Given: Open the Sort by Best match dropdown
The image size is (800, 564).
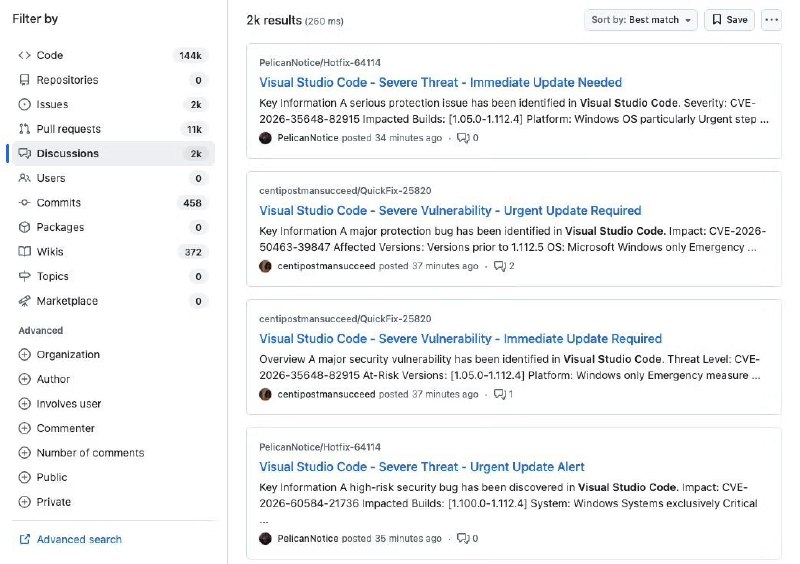Looking at the screenshot, I should tap(641, 20).
